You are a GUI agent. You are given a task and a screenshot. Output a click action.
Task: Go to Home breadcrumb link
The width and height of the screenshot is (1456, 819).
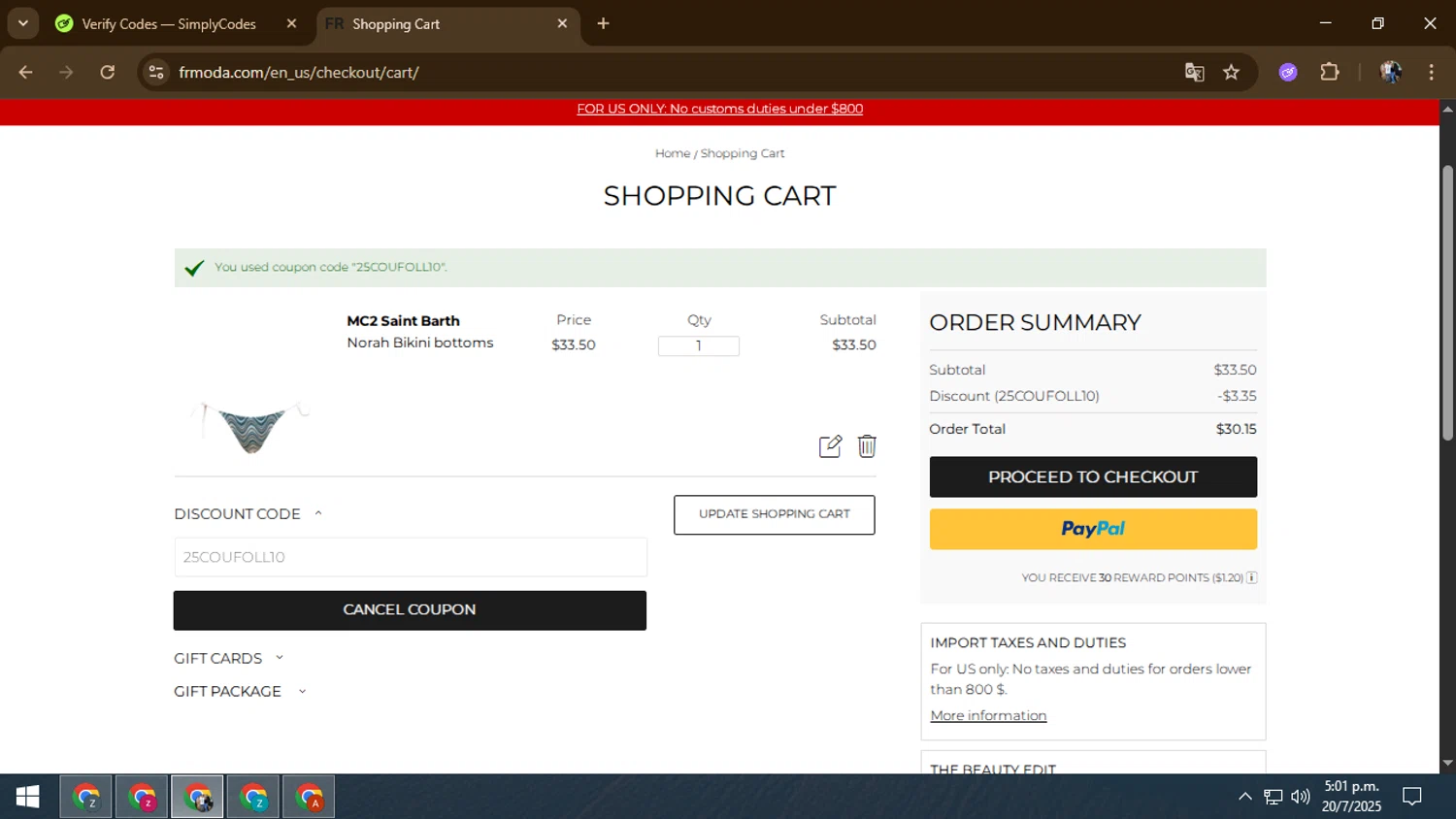[673, 153]
